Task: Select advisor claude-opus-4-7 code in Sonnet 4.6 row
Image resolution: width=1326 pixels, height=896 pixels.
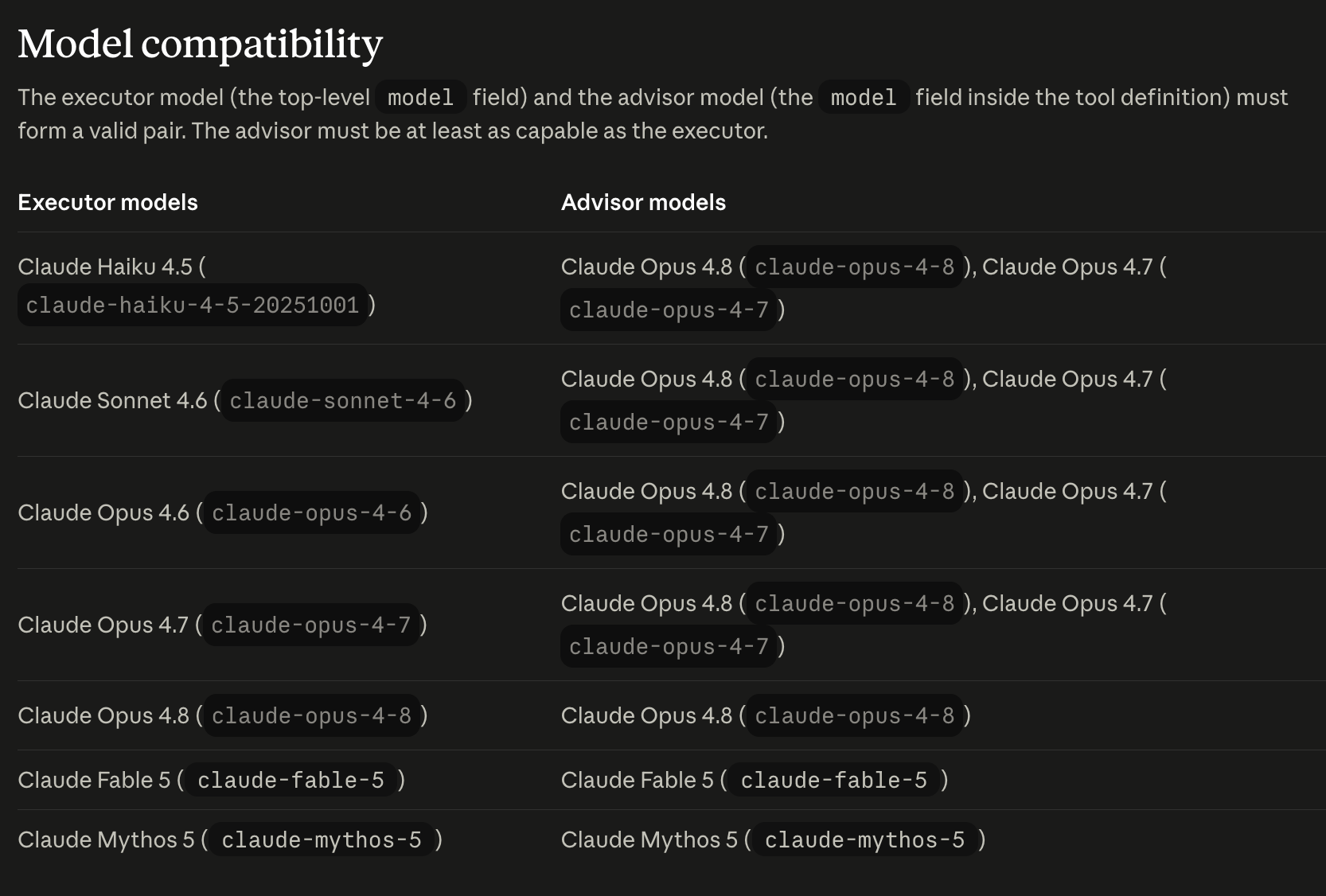Action: click(669, 422)
